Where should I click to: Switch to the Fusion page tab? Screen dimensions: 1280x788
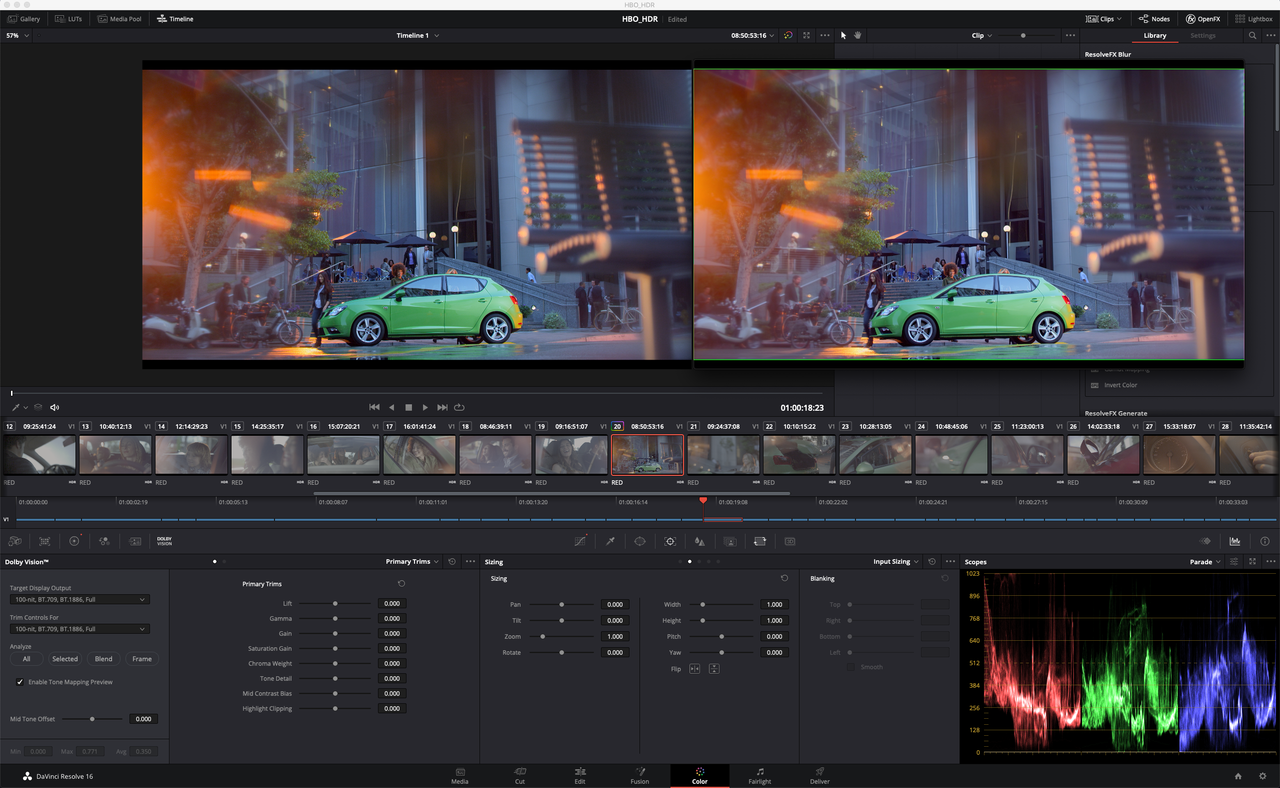(x=640, y=775)
